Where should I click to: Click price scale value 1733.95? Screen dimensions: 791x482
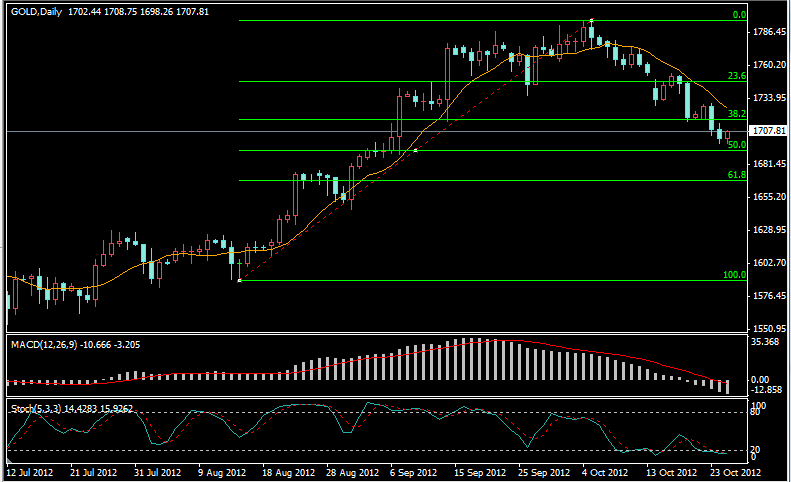tap(769, 97)
